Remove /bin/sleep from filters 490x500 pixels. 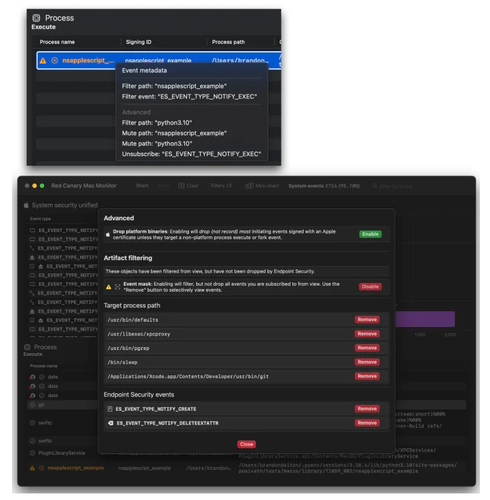[367, 362]
